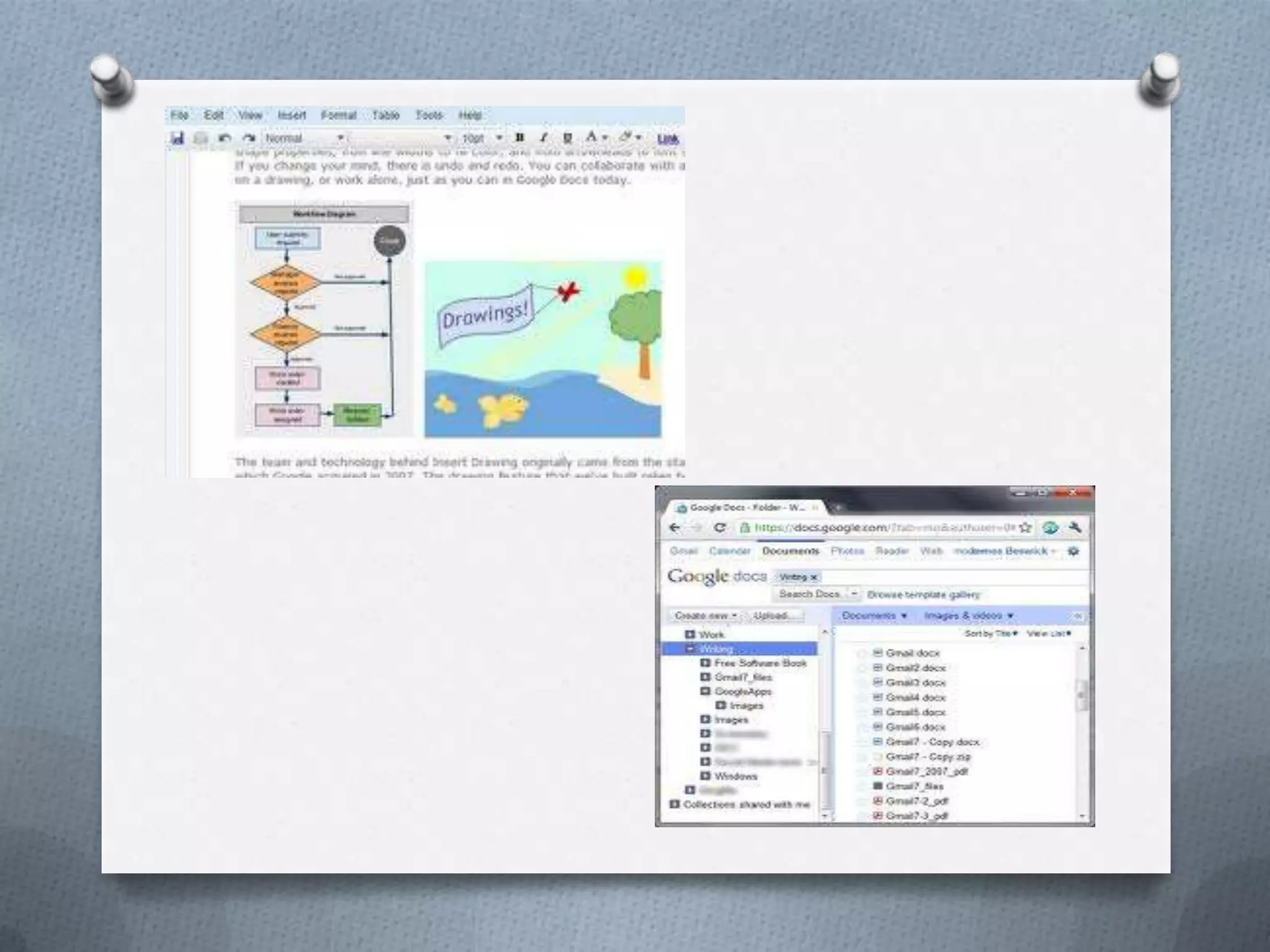
Task: Tick the checkbox beside Gmail.docx
Action: 861,653
